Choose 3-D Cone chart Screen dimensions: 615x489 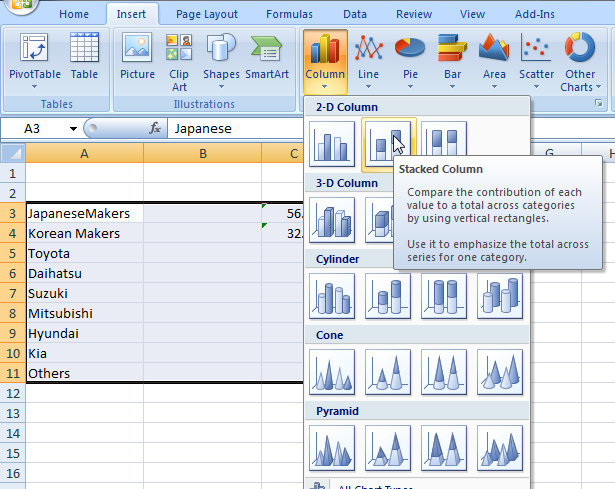click(x=500, y=372)
